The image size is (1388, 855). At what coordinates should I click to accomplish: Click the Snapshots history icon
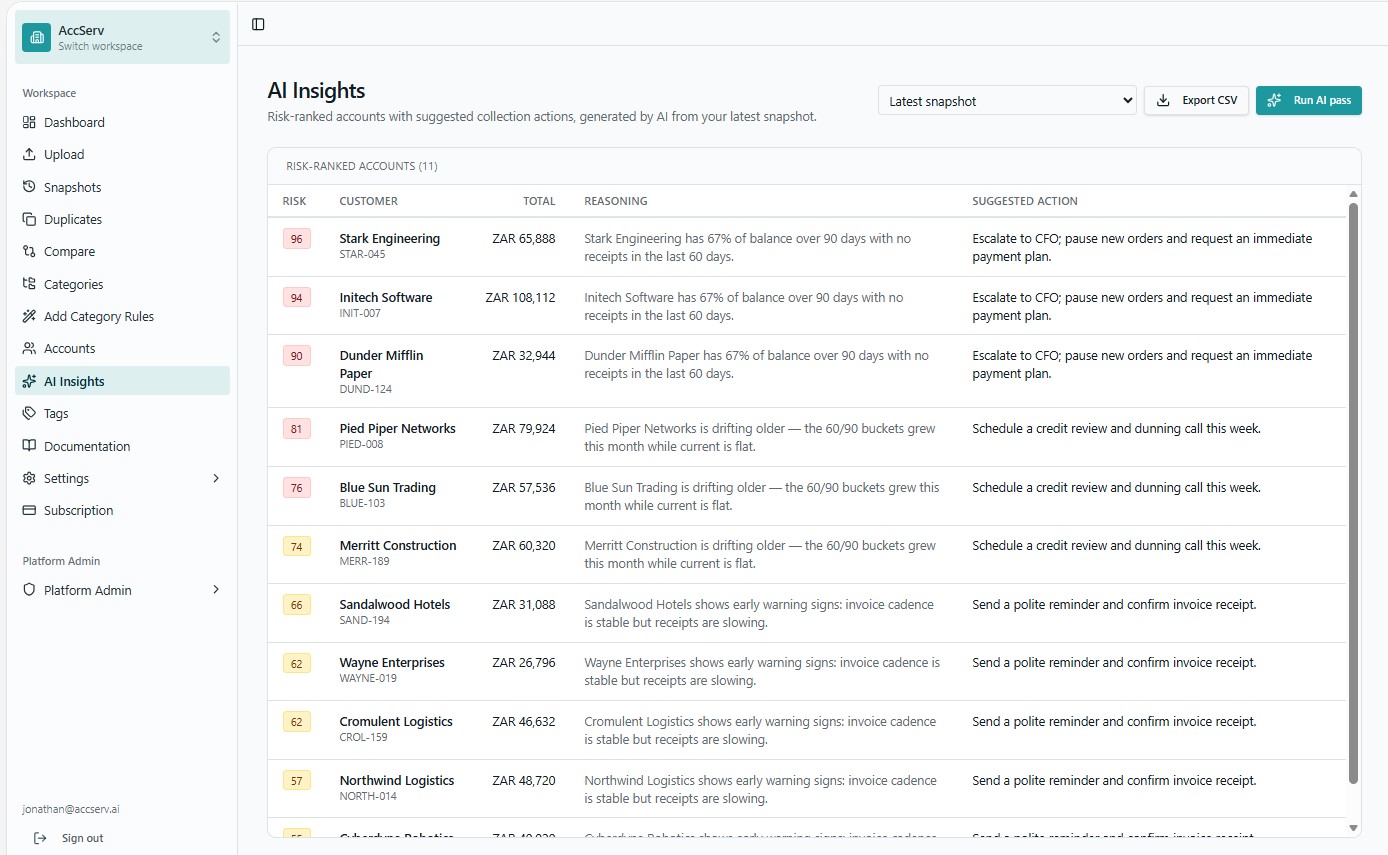[29, 187]
